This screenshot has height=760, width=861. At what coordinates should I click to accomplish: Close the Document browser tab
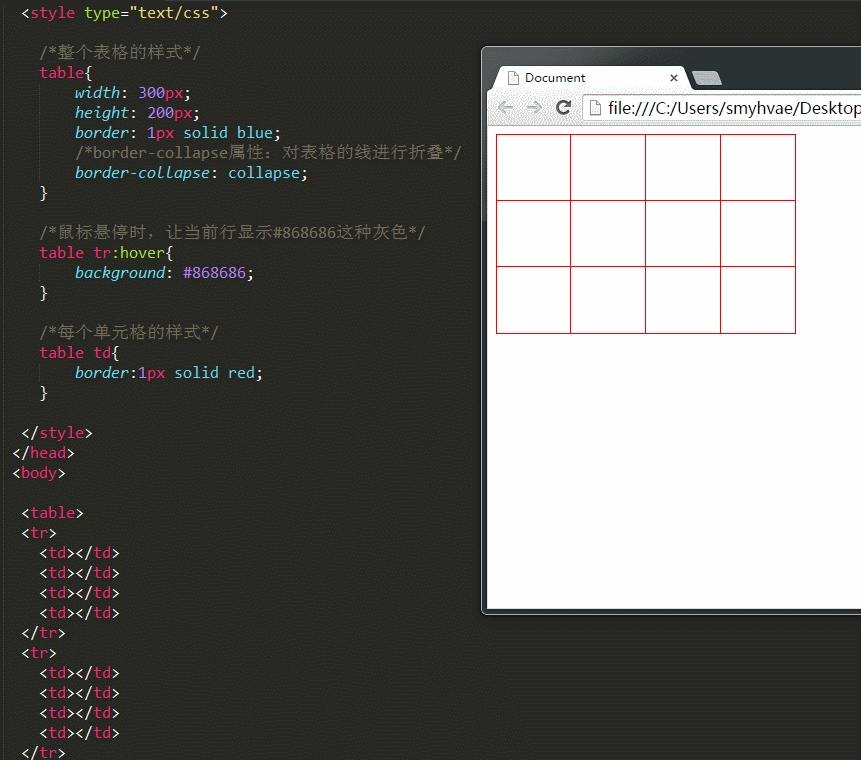[674, 78]
